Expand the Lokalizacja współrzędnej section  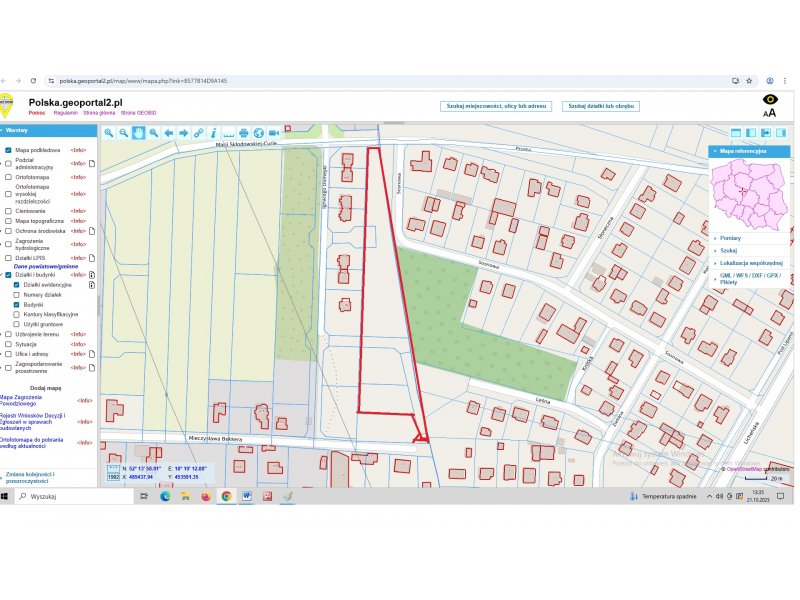pos(747,262)
